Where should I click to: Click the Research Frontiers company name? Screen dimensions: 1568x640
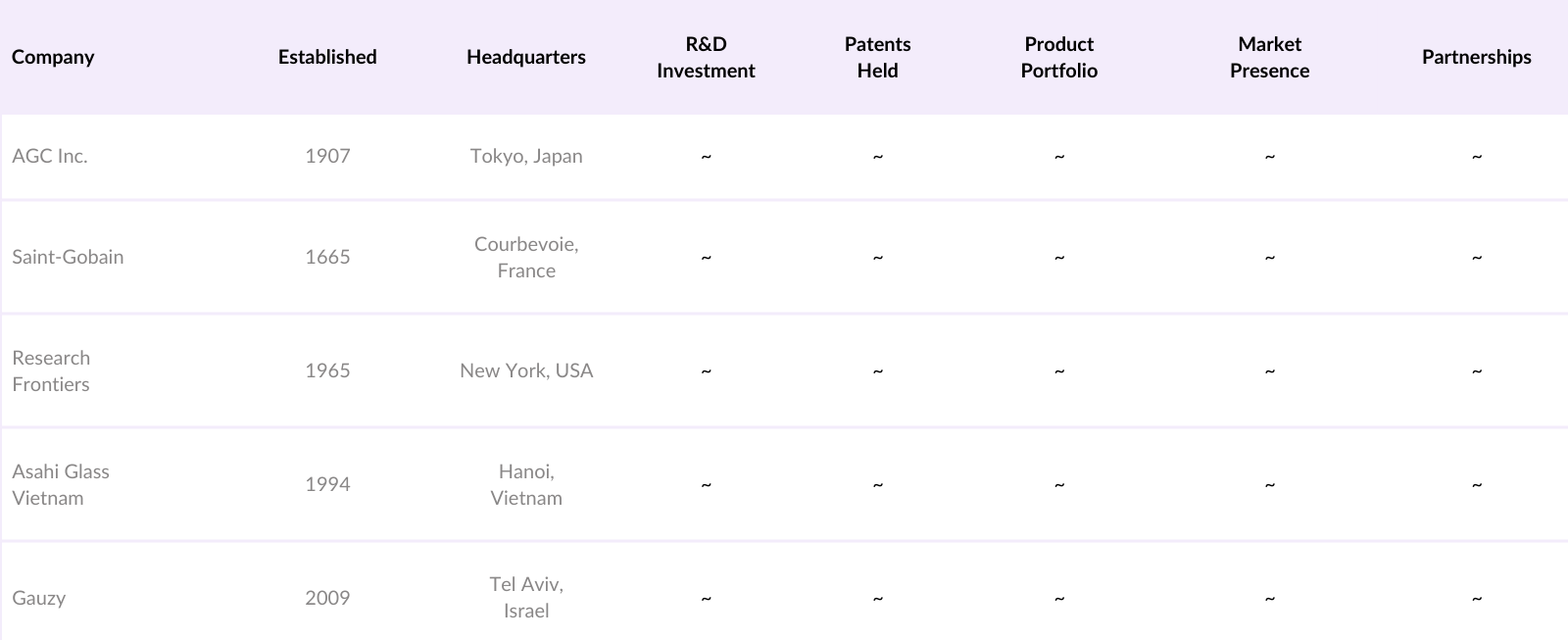51,370
